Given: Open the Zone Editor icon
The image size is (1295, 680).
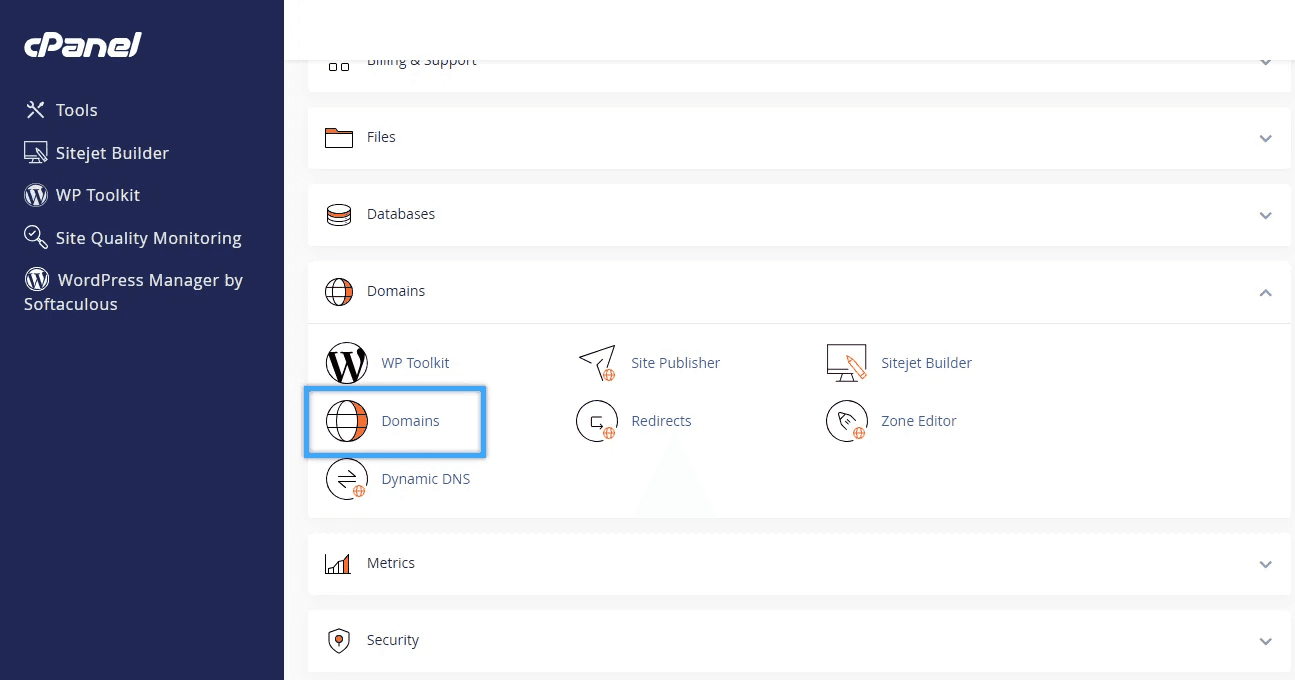Looking at the screenshot, I should [847, 421].
